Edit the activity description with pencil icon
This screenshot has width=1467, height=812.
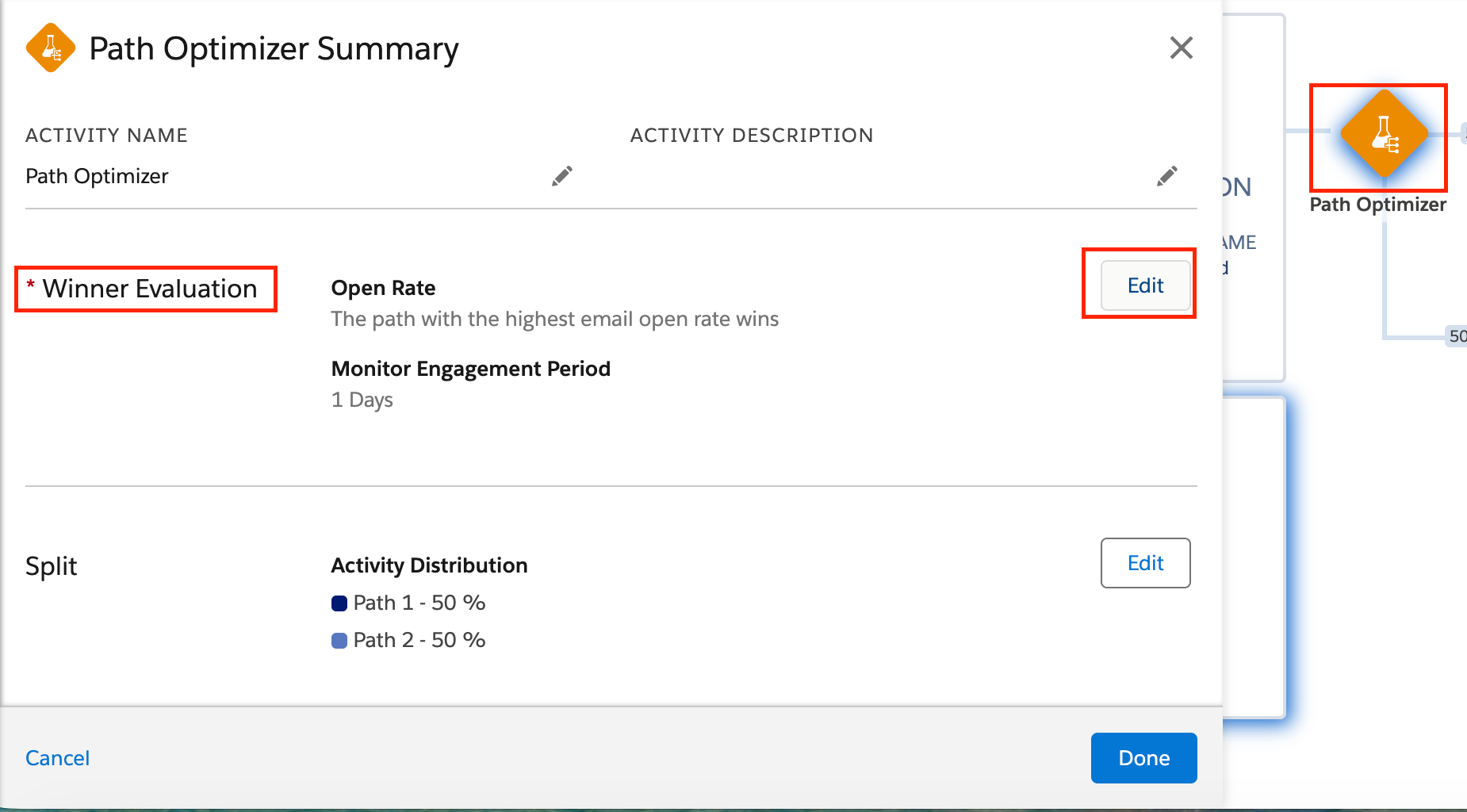[x=1167, y=176]
